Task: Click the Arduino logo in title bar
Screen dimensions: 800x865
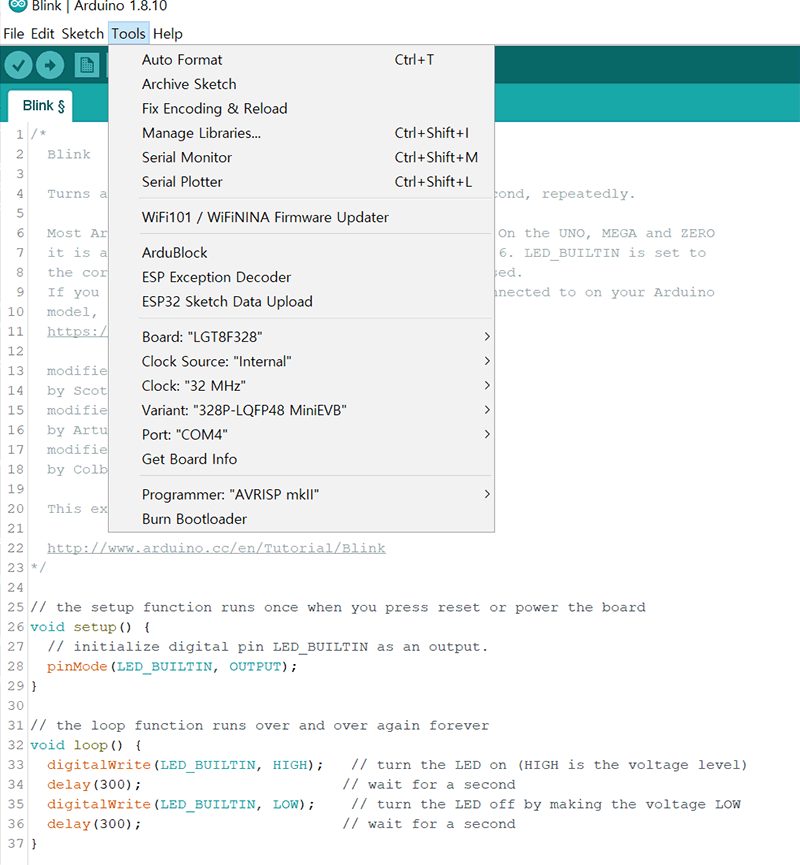Action: coord(18,6)
